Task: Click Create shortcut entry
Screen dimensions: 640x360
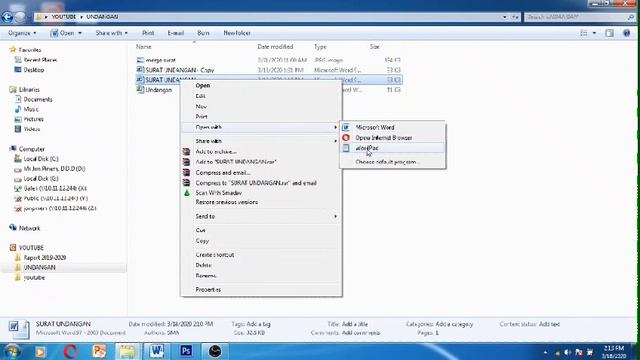Action: [261, 255]
